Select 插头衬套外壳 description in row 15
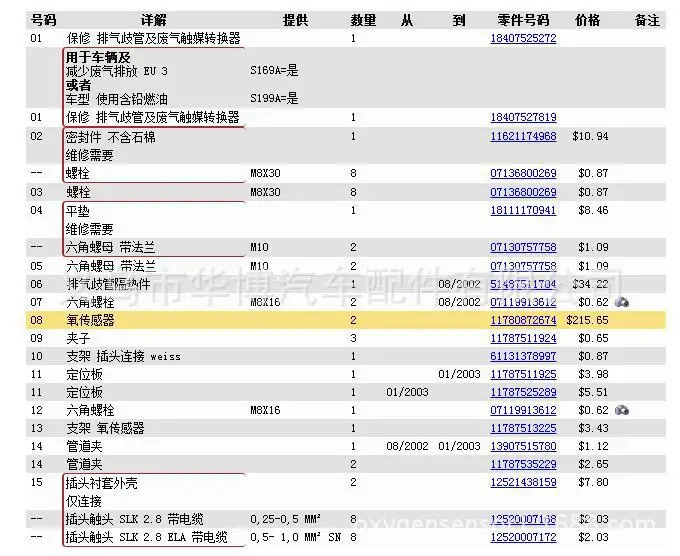 101,483
